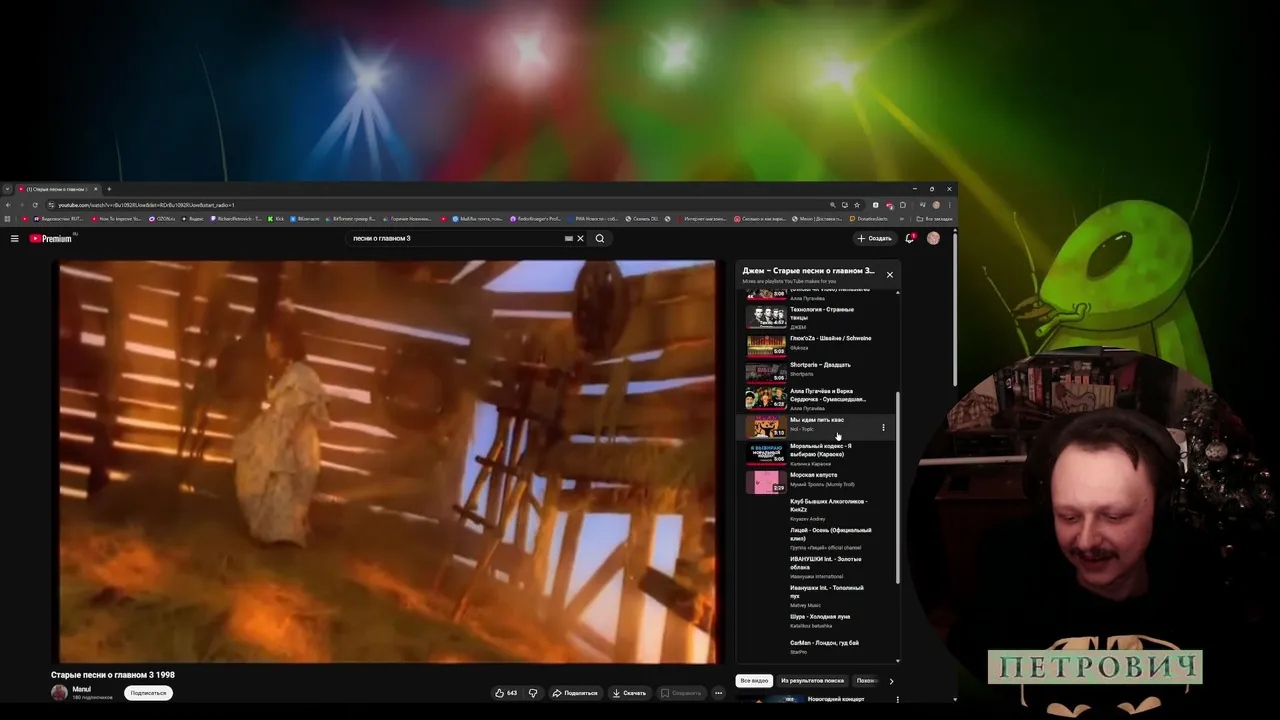This screenshot has width=1280, height=720.
Task: Open the Manul channel avatar
Action: (59, 692)
